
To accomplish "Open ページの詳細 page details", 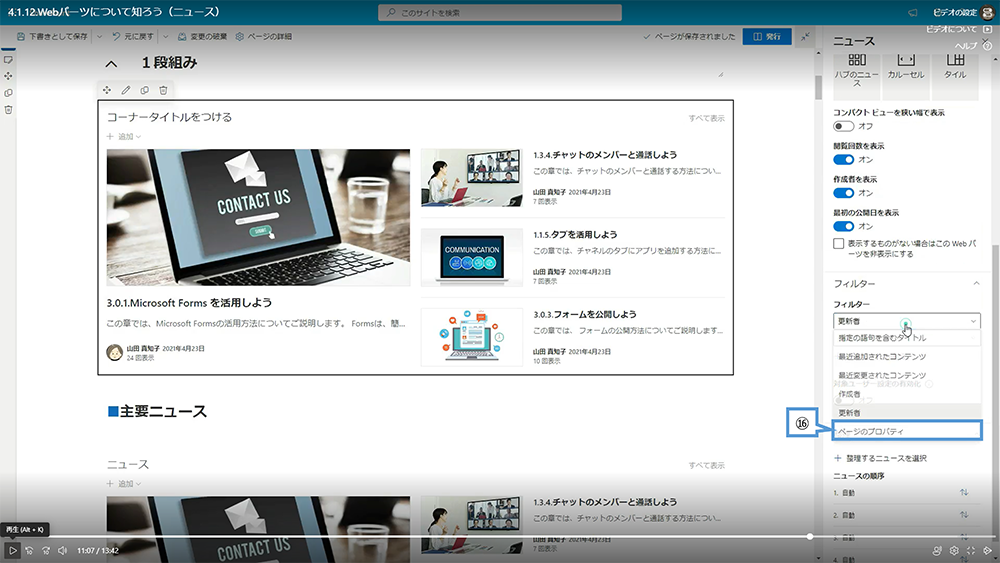I will (263, 36).
